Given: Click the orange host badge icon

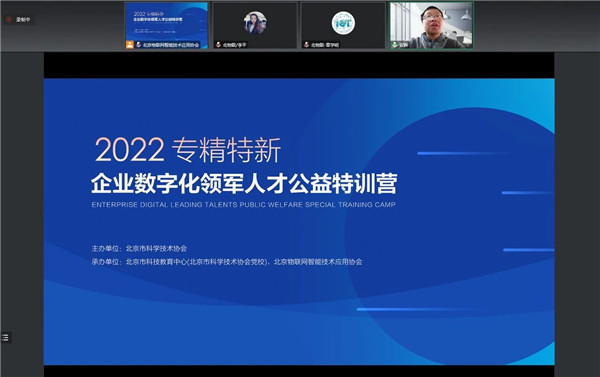Looking at the screenshot, I should click(x=130, y=44).
